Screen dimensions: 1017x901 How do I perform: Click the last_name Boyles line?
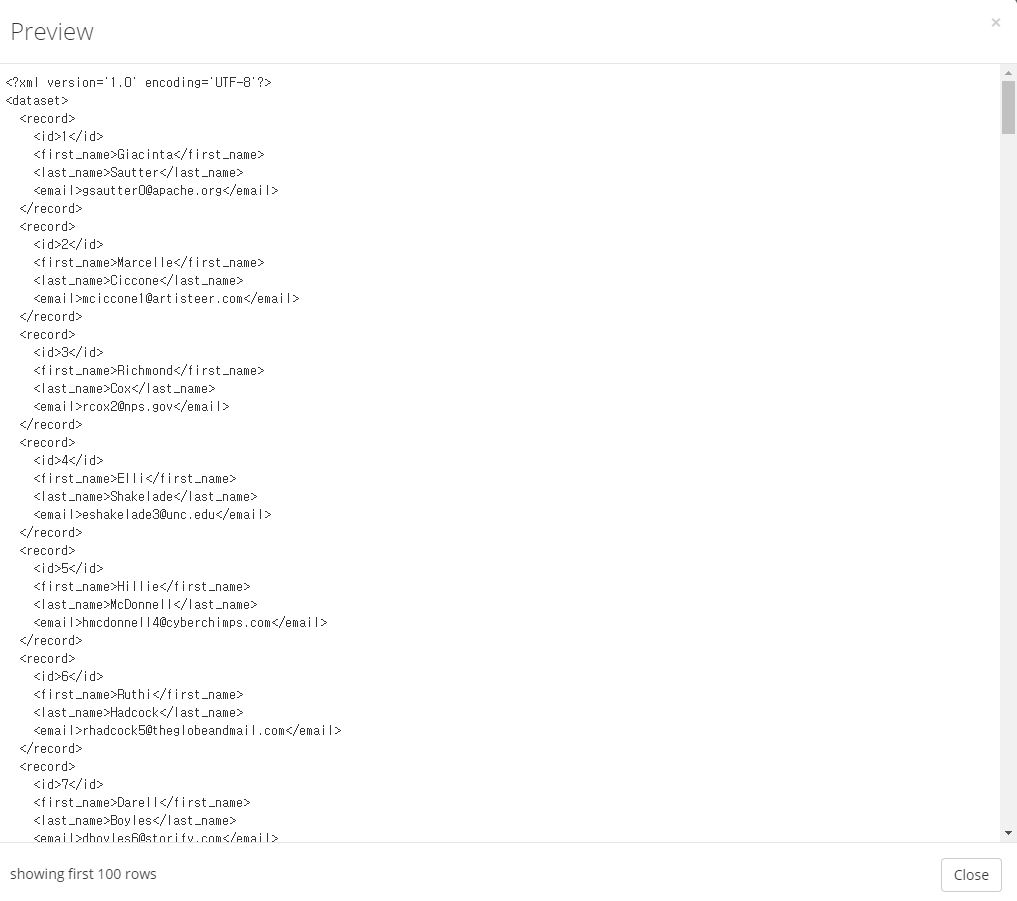click(135, 821)
